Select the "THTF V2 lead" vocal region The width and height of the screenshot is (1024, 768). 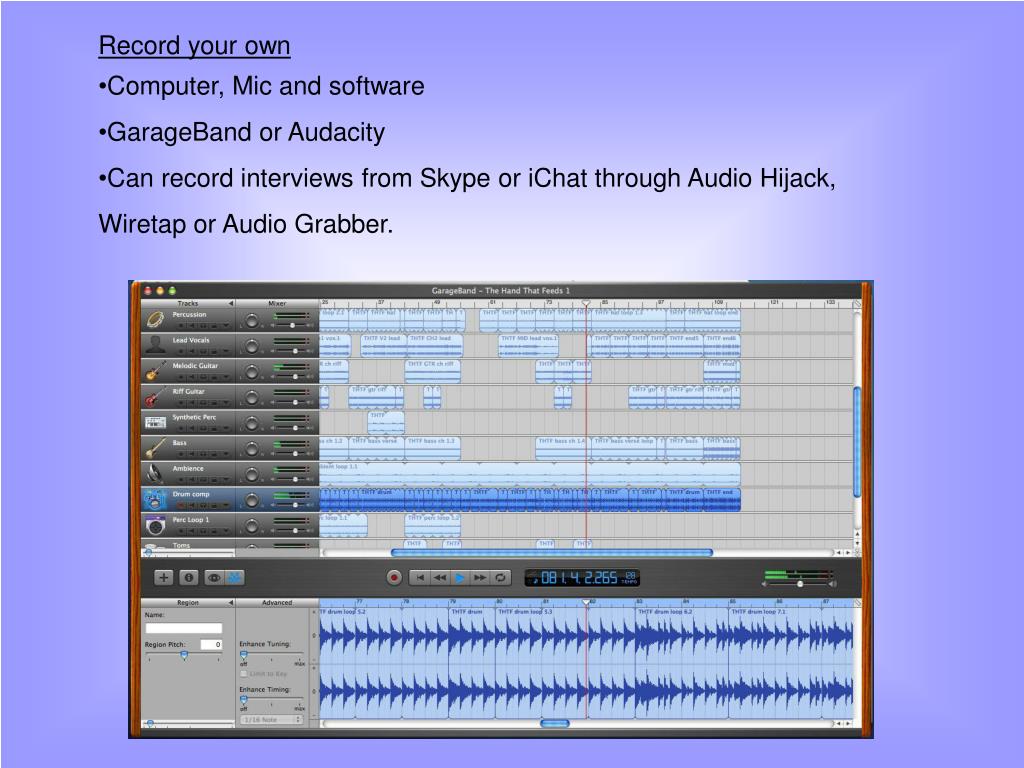[x=383, y=345]
